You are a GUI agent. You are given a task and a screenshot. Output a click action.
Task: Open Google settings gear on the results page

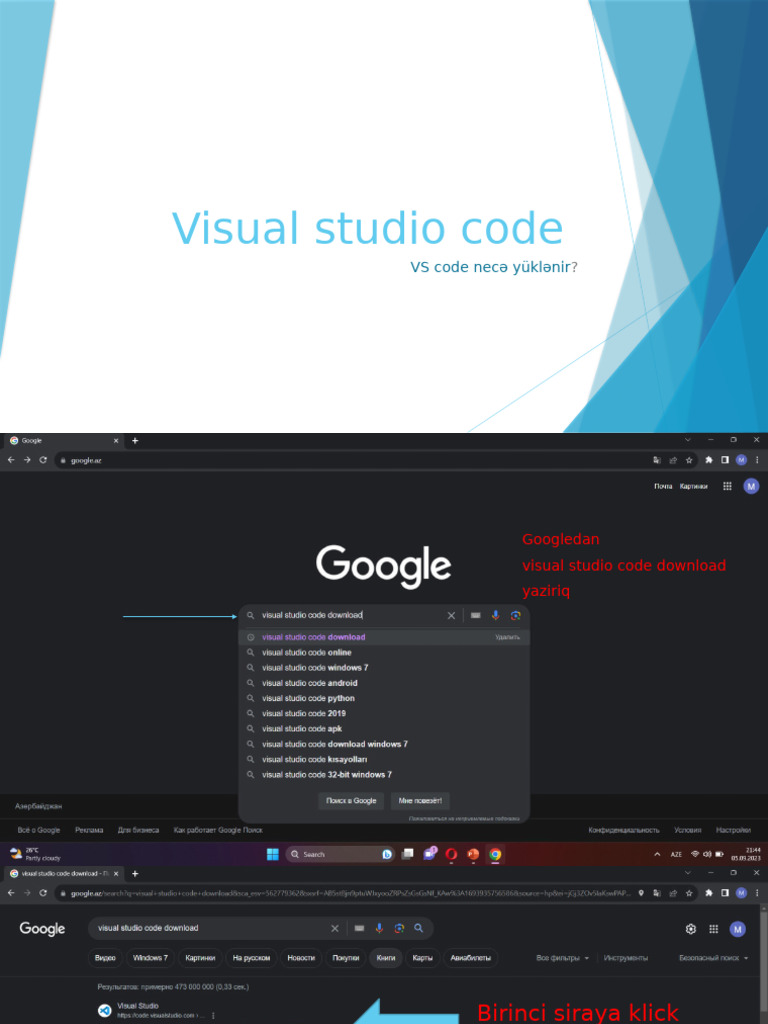click(691, 929)
